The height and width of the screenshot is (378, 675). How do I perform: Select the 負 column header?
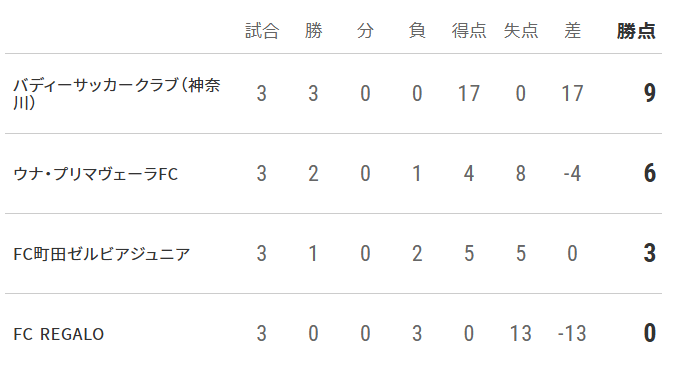(417, 31)
